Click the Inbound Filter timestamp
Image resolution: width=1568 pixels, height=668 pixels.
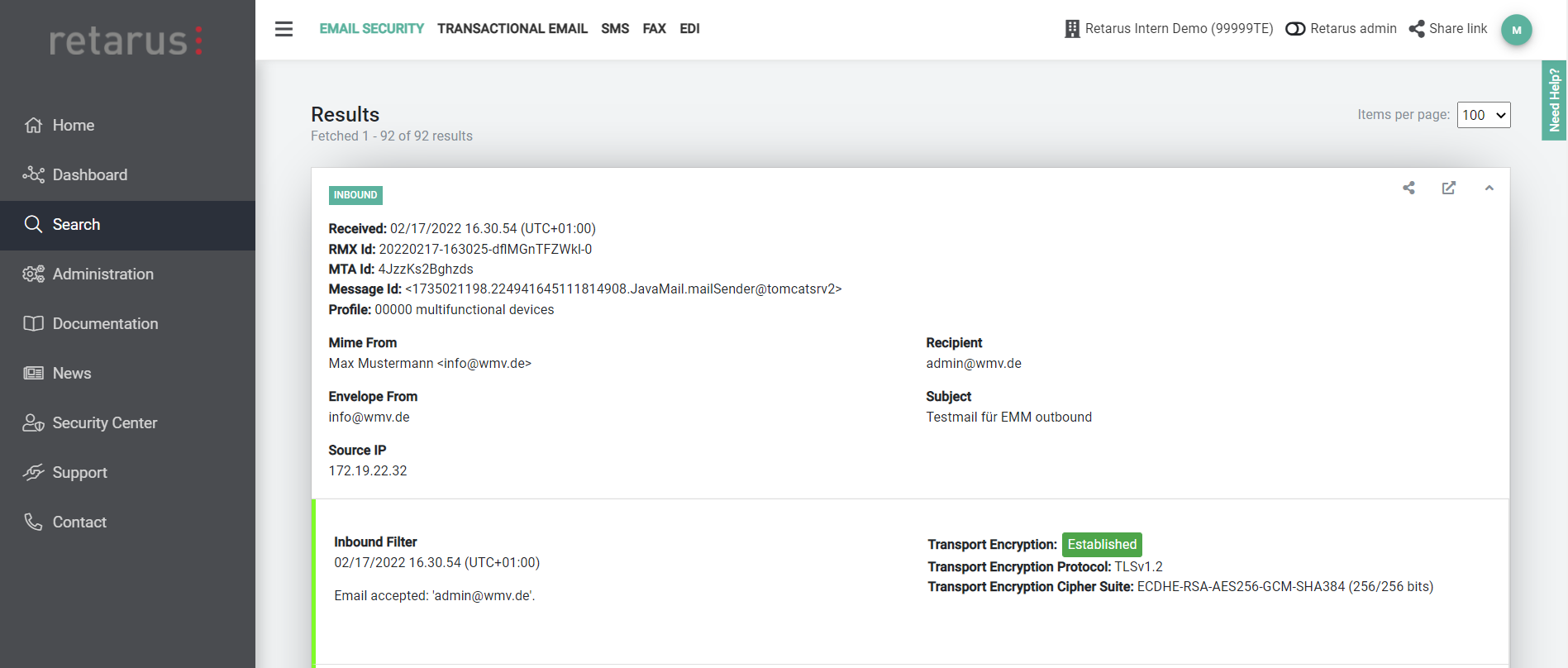click(x=436, y=563)
